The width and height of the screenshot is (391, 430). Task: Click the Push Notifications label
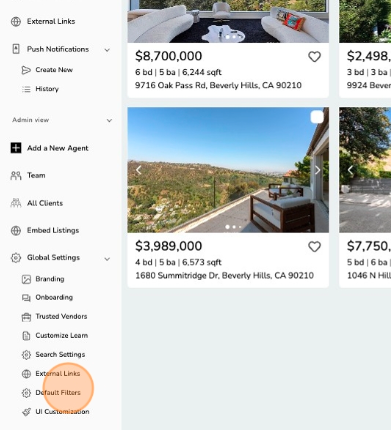(58, 49)
